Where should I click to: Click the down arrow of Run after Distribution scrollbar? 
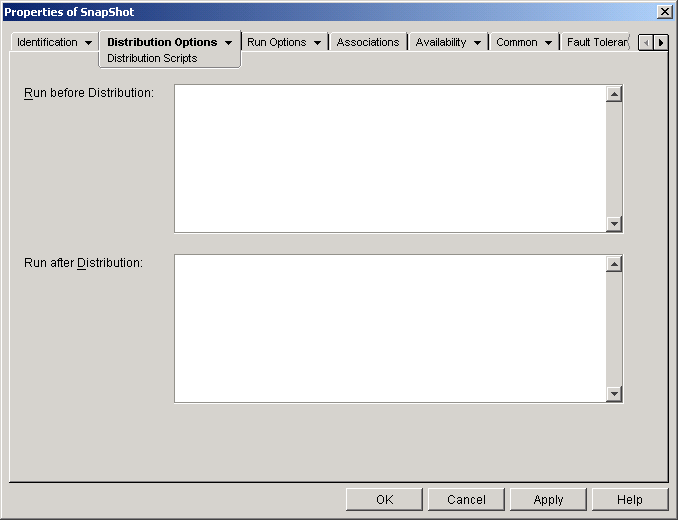point(614,393)
